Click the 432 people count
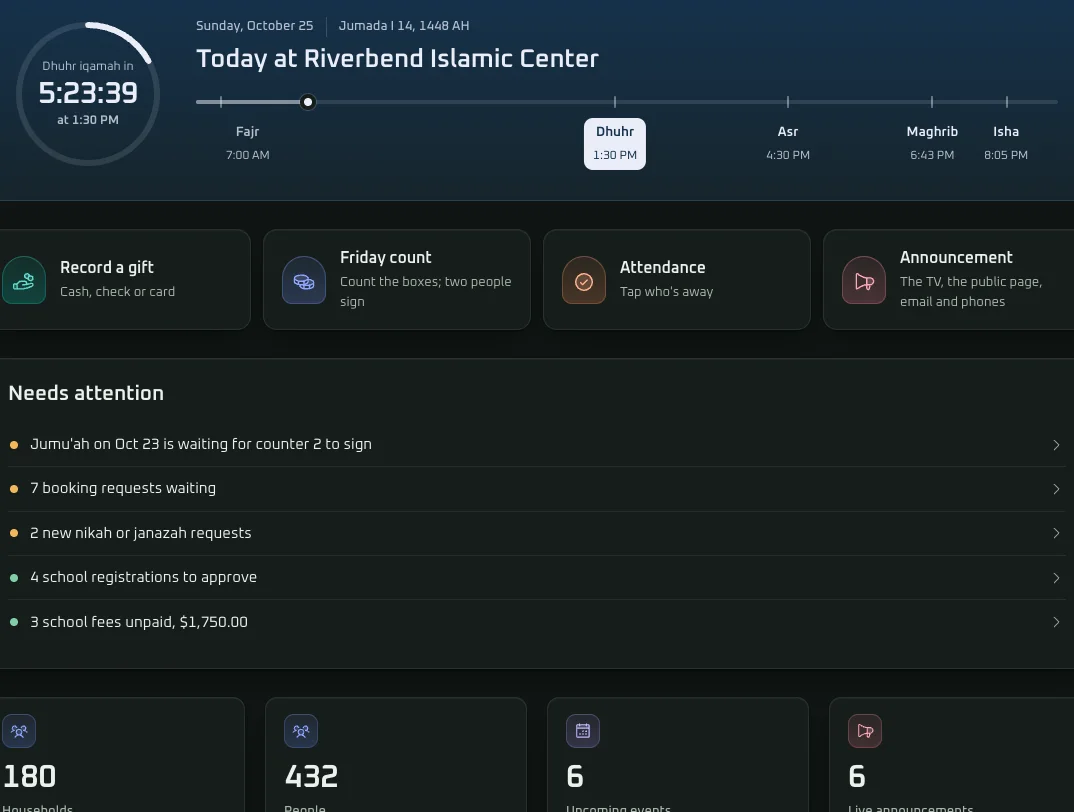1074x812 pixels. [x=311, y=776]
